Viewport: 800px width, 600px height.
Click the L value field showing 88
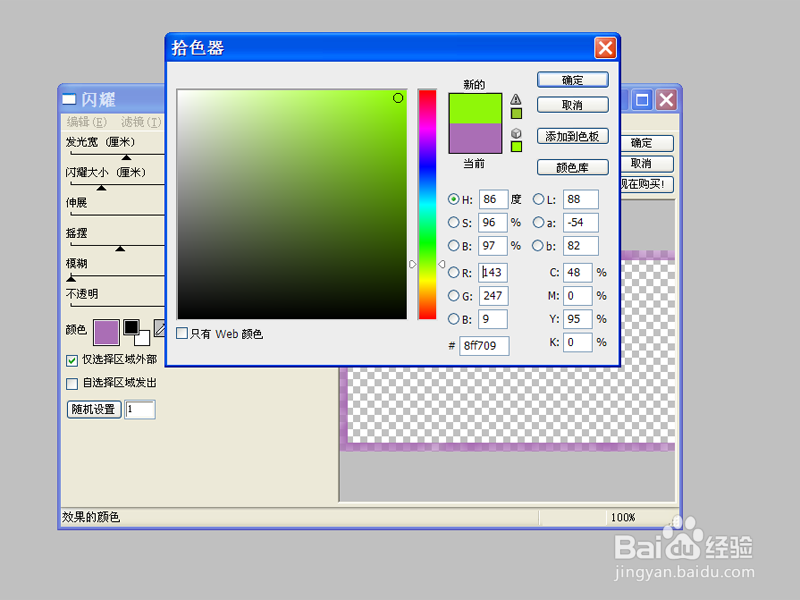[x=581, y=199]
